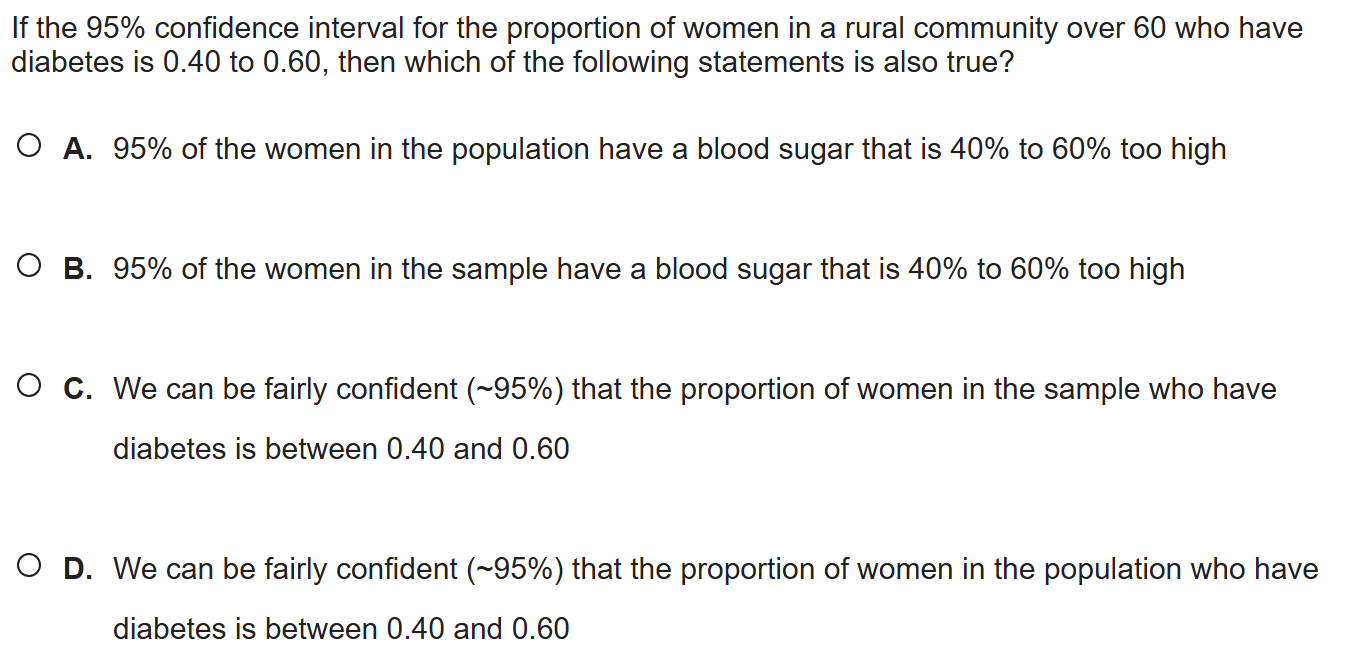Click the bold letter label "A."

[78, 149]
